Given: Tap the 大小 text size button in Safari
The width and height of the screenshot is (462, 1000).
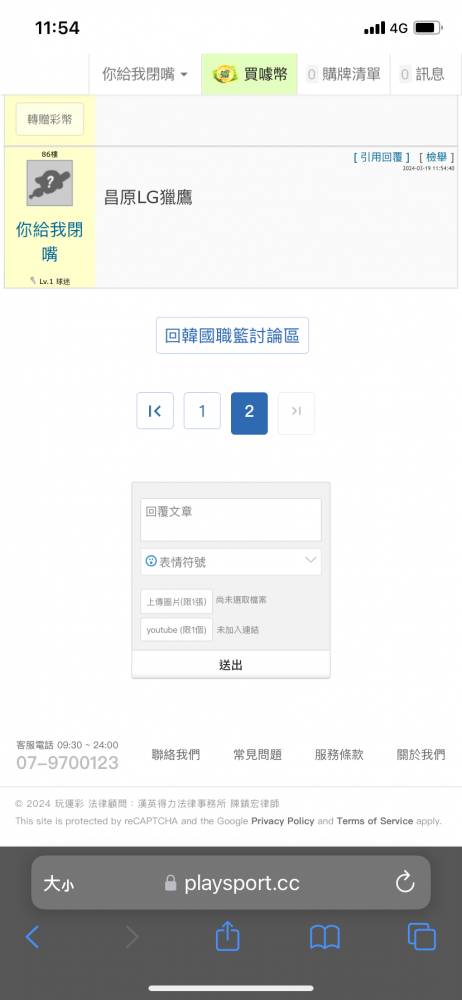Looking at the screenshot, I should (x=58, y=884).
